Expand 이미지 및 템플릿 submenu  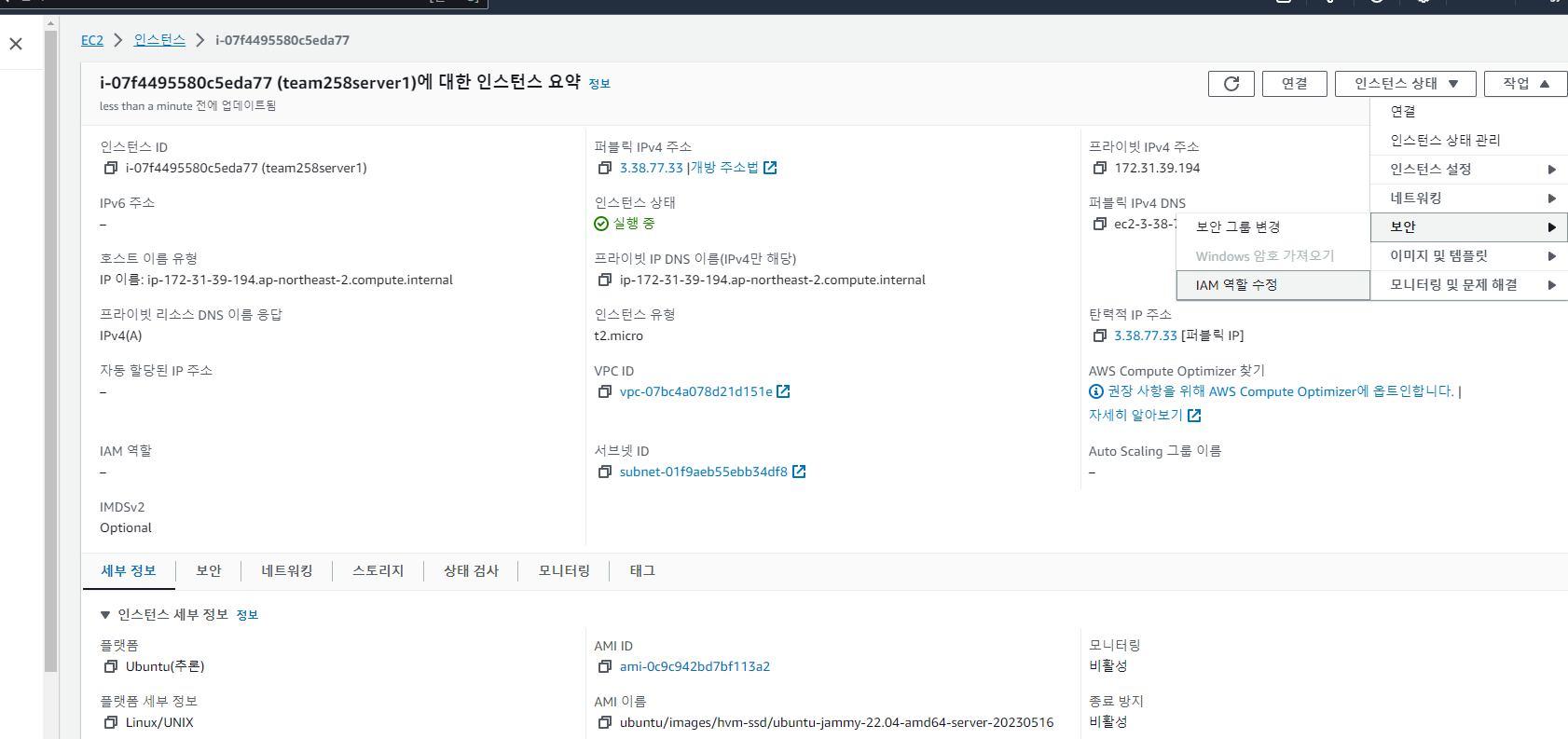click(x=1469, y=256)
